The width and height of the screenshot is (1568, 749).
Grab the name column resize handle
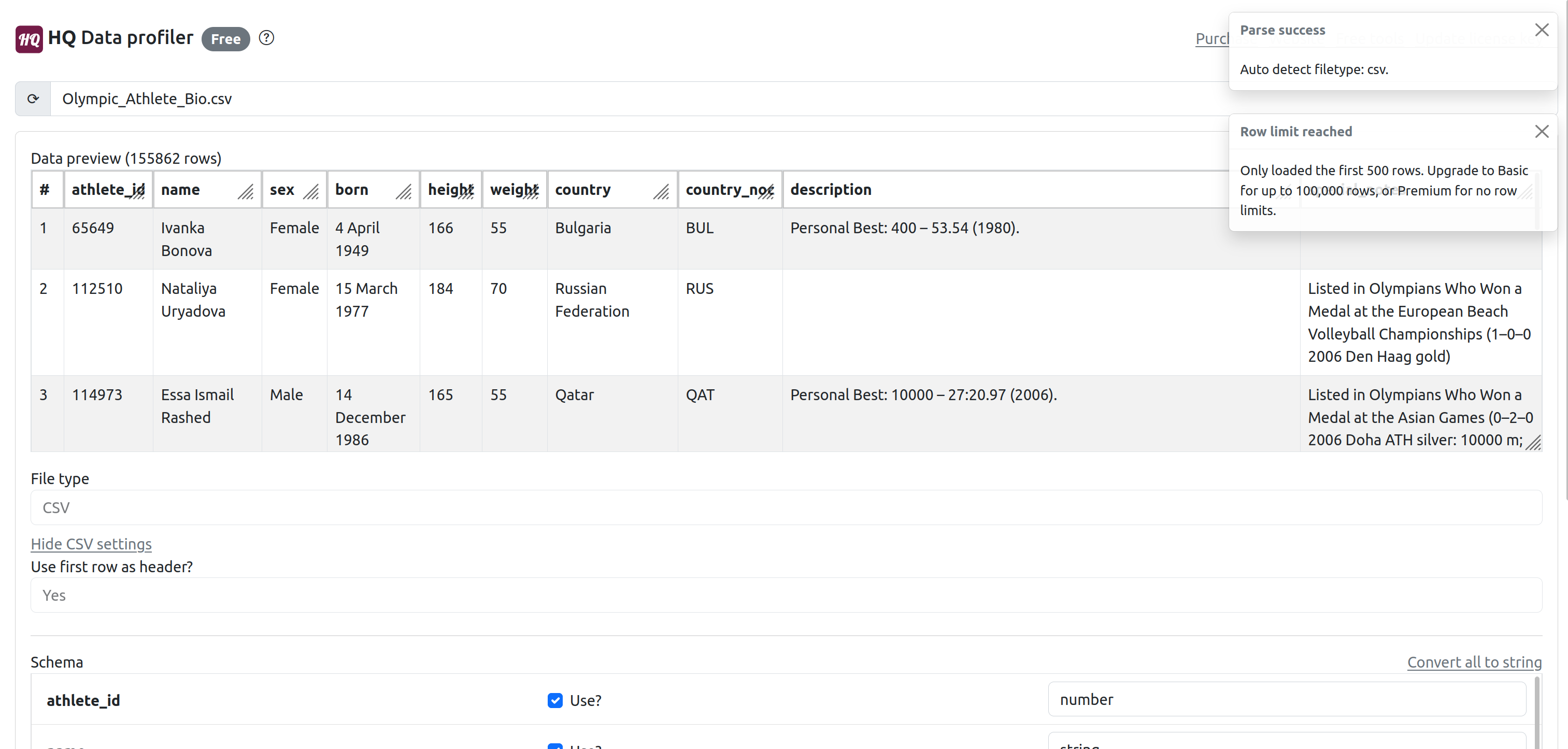pyautogui.click(x=246, y=192)
